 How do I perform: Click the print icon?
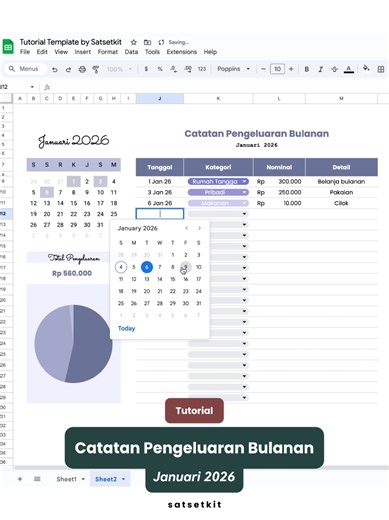(x=82, y=69)
